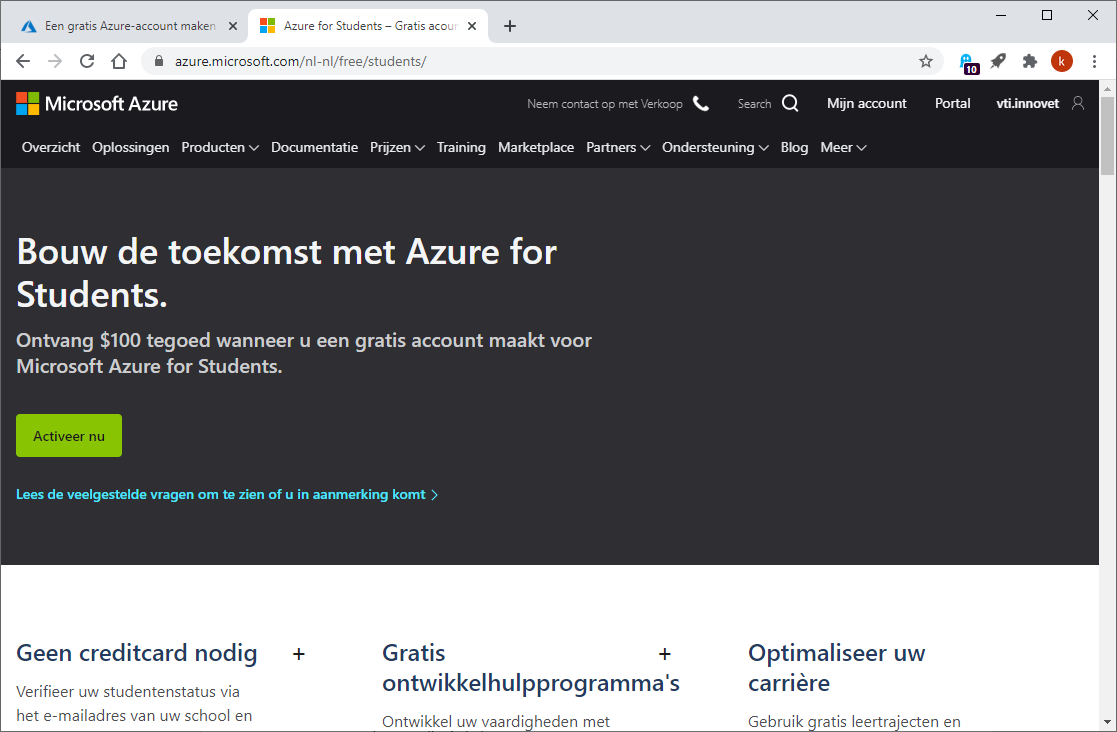The width and height of the screenshot is (1117, 732).
Task: Maximize the browser window
Action: click(1046, 15)
